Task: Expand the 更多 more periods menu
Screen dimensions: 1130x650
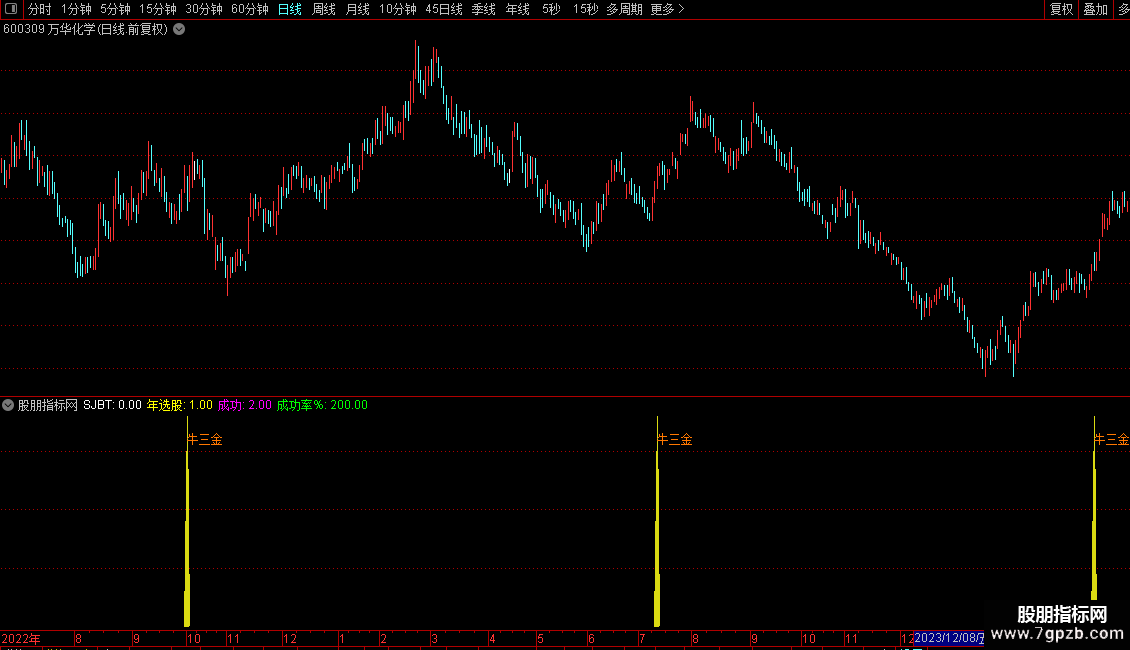Action: 667,9
